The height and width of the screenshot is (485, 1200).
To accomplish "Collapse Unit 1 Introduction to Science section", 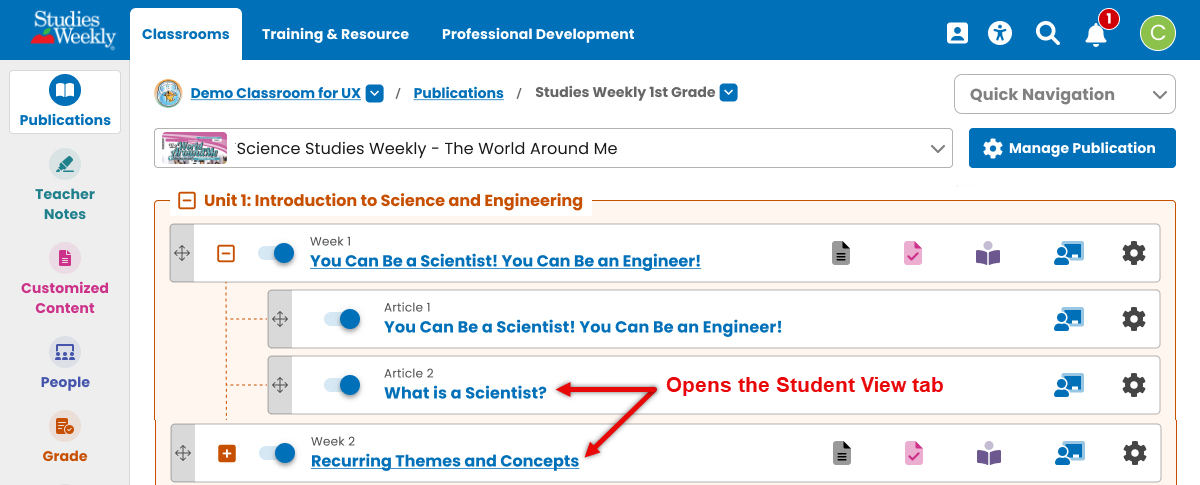I will (x=187, y=201).
